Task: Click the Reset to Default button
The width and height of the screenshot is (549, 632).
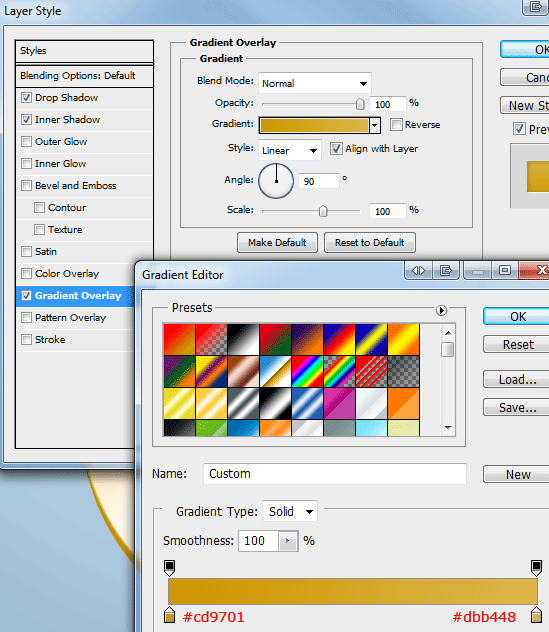Action: [x=370, y=243]
